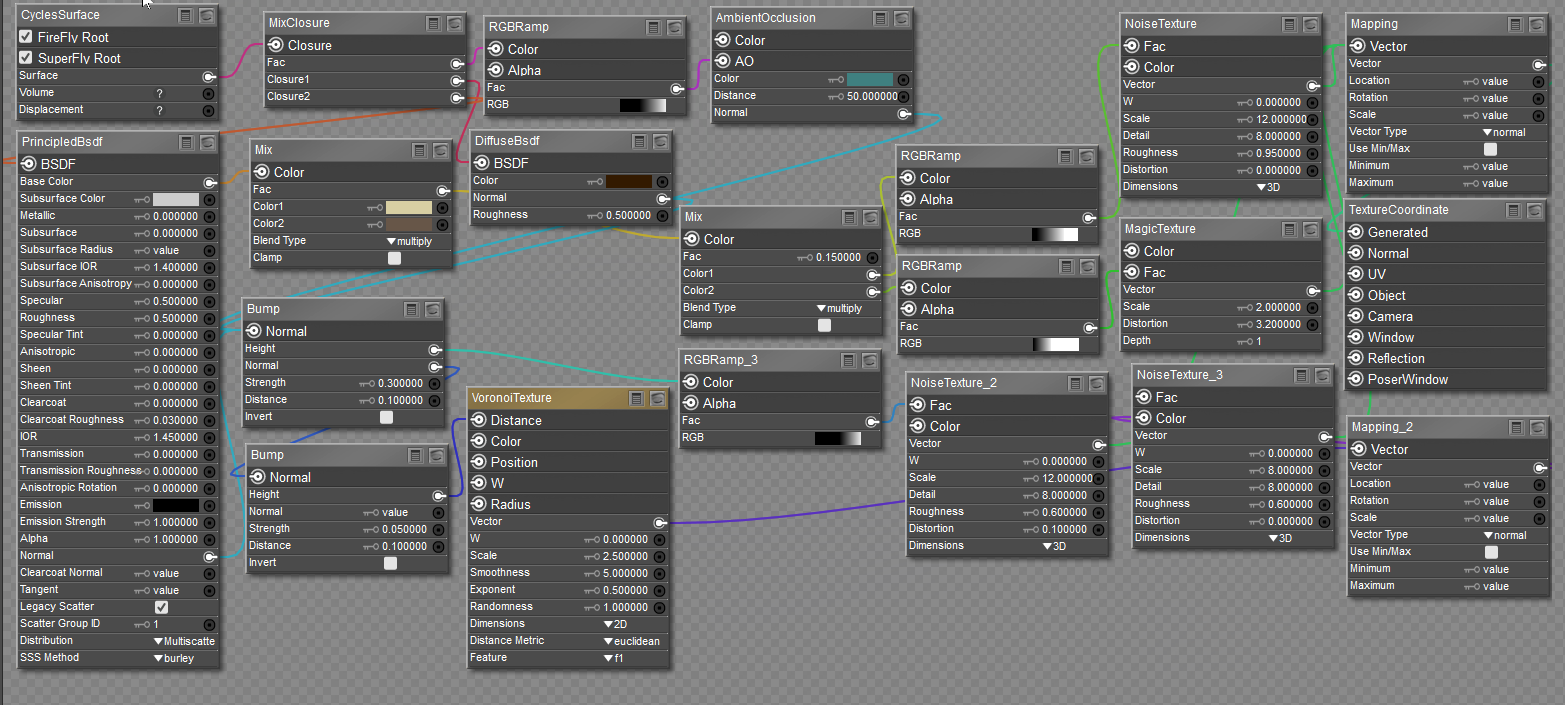Select the PoserWindow output row
The width and height of the screenshot is (1565, 705).
click(x=1447, y=379)
